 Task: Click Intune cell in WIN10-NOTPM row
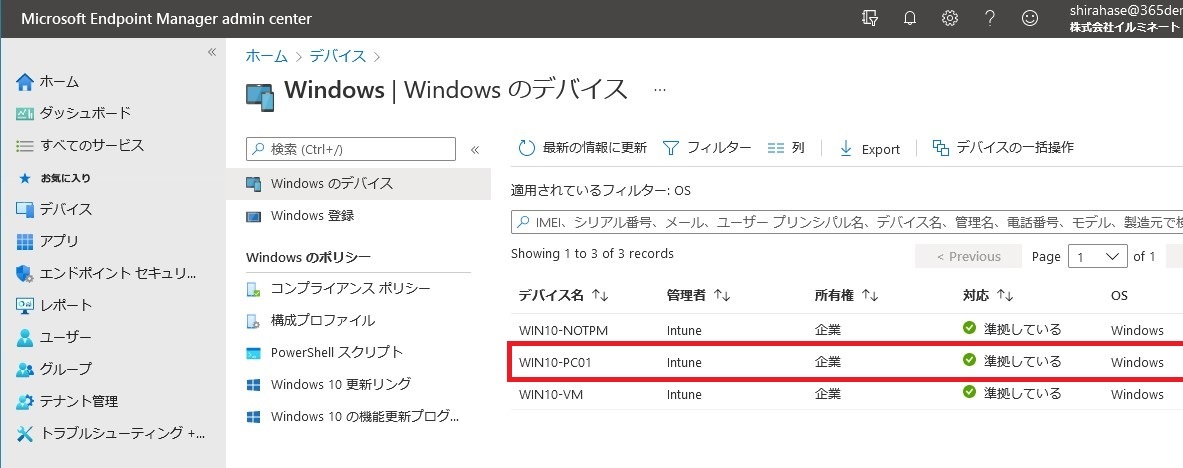(684, 331)
